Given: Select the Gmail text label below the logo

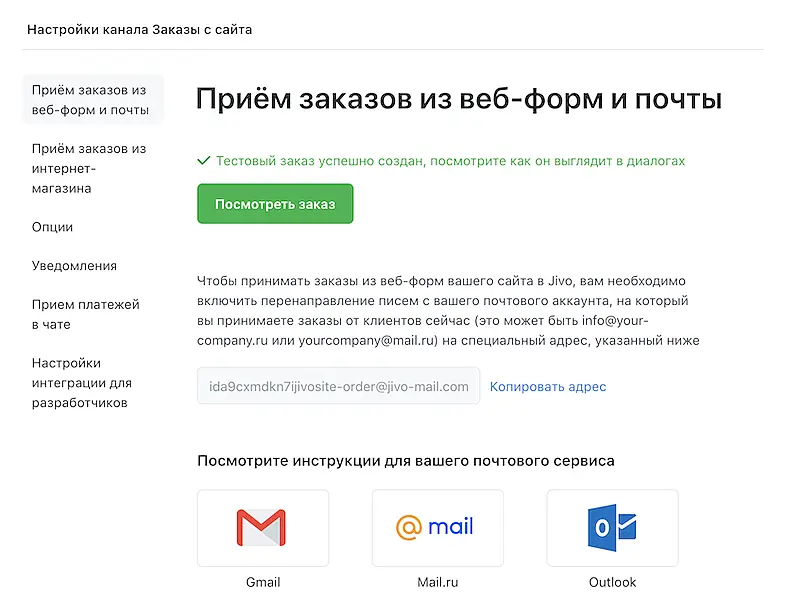Looking at the screenshot, I should [x=263, y=582].
